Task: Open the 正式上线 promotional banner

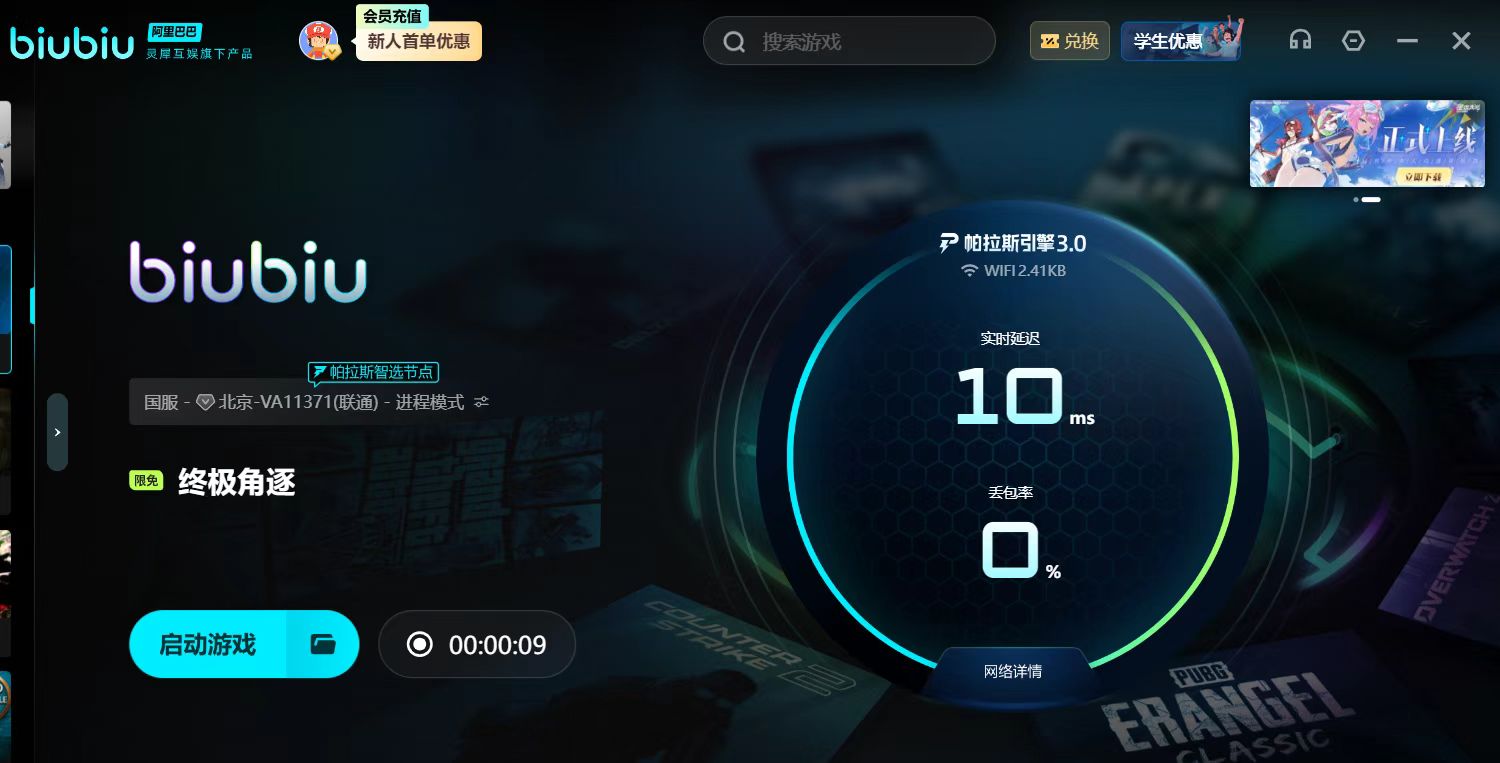Action: [x=1367, y=143]
